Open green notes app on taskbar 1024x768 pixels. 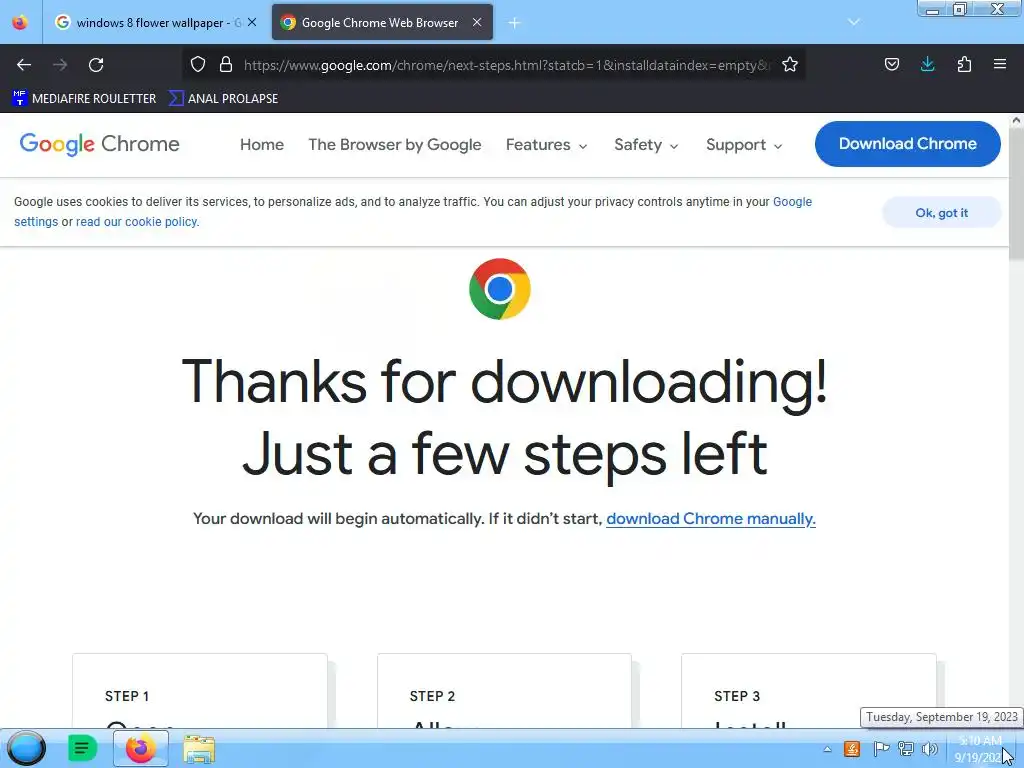82,748
